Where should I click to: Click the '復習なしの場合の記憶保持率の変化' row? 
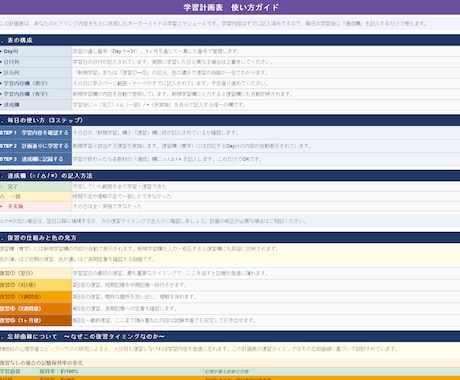[230, 363]
